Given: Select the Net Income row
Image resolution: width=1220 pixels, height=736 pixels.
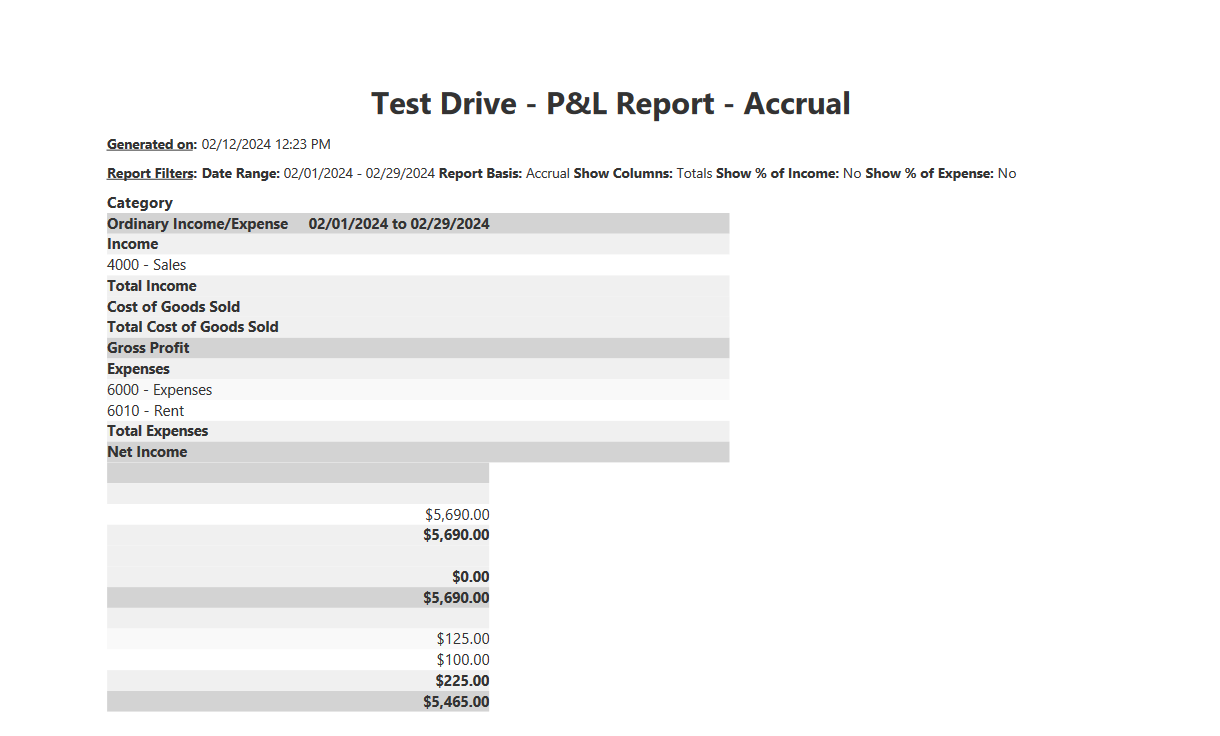Looking at the screenshot, I should (147, 451).
